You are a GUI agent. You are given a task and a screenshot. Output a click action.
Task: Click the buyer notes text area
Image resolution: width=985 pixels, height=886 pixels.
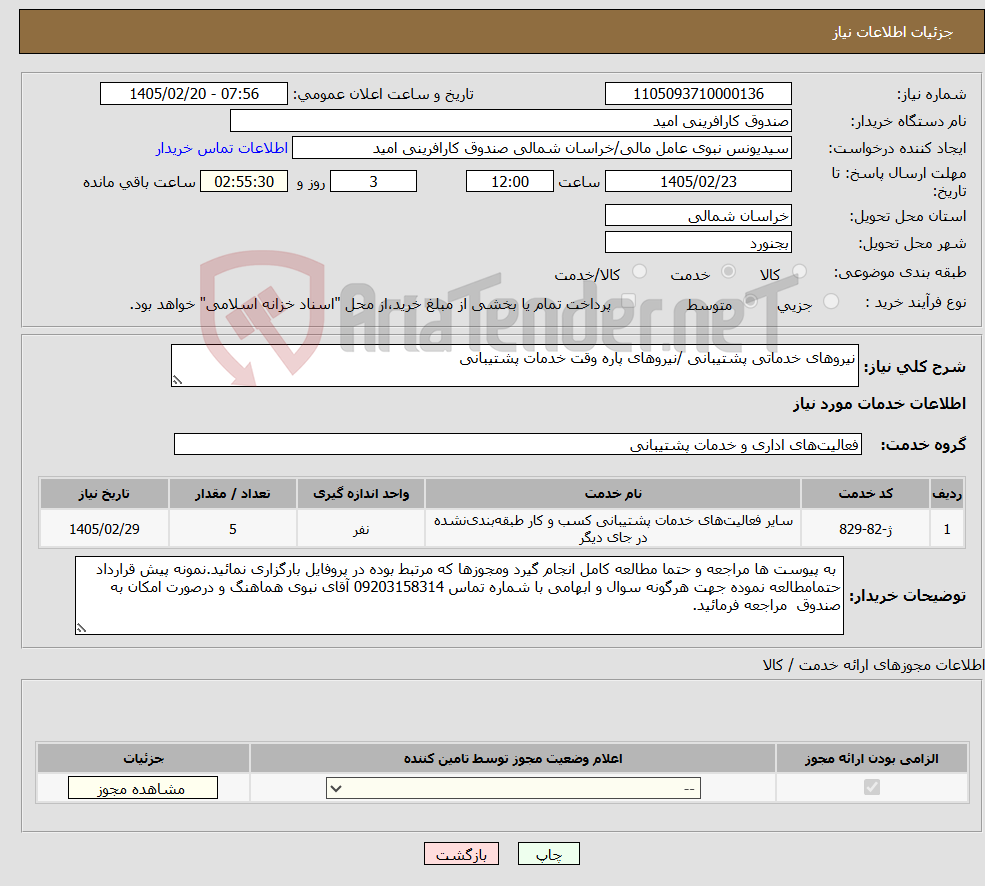click(x=459, y=595)
